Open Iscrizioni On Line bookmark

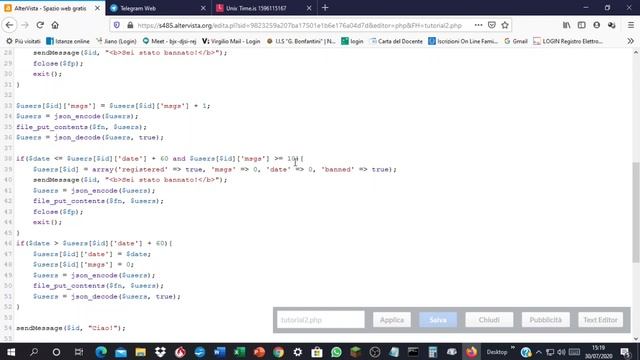point(463,41)
